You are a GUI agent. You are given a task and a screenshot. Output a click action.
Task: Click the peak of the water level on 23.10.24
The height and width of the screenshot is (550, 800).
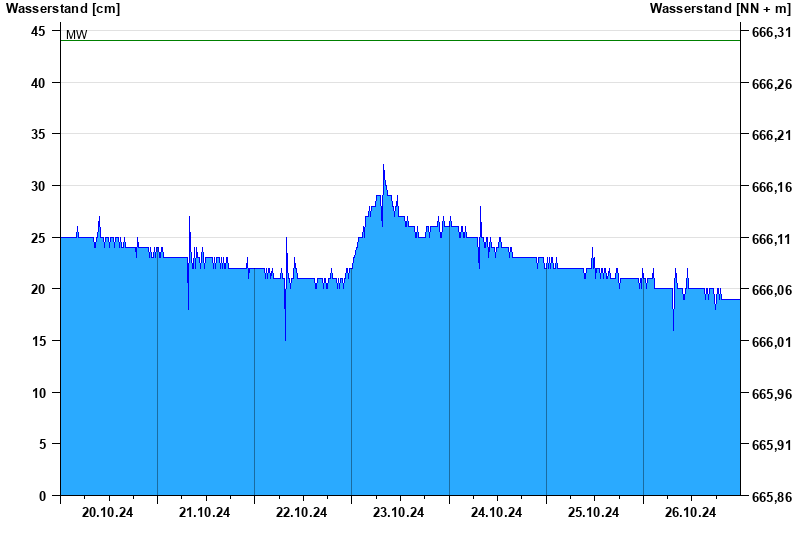[x=383, y=165]
